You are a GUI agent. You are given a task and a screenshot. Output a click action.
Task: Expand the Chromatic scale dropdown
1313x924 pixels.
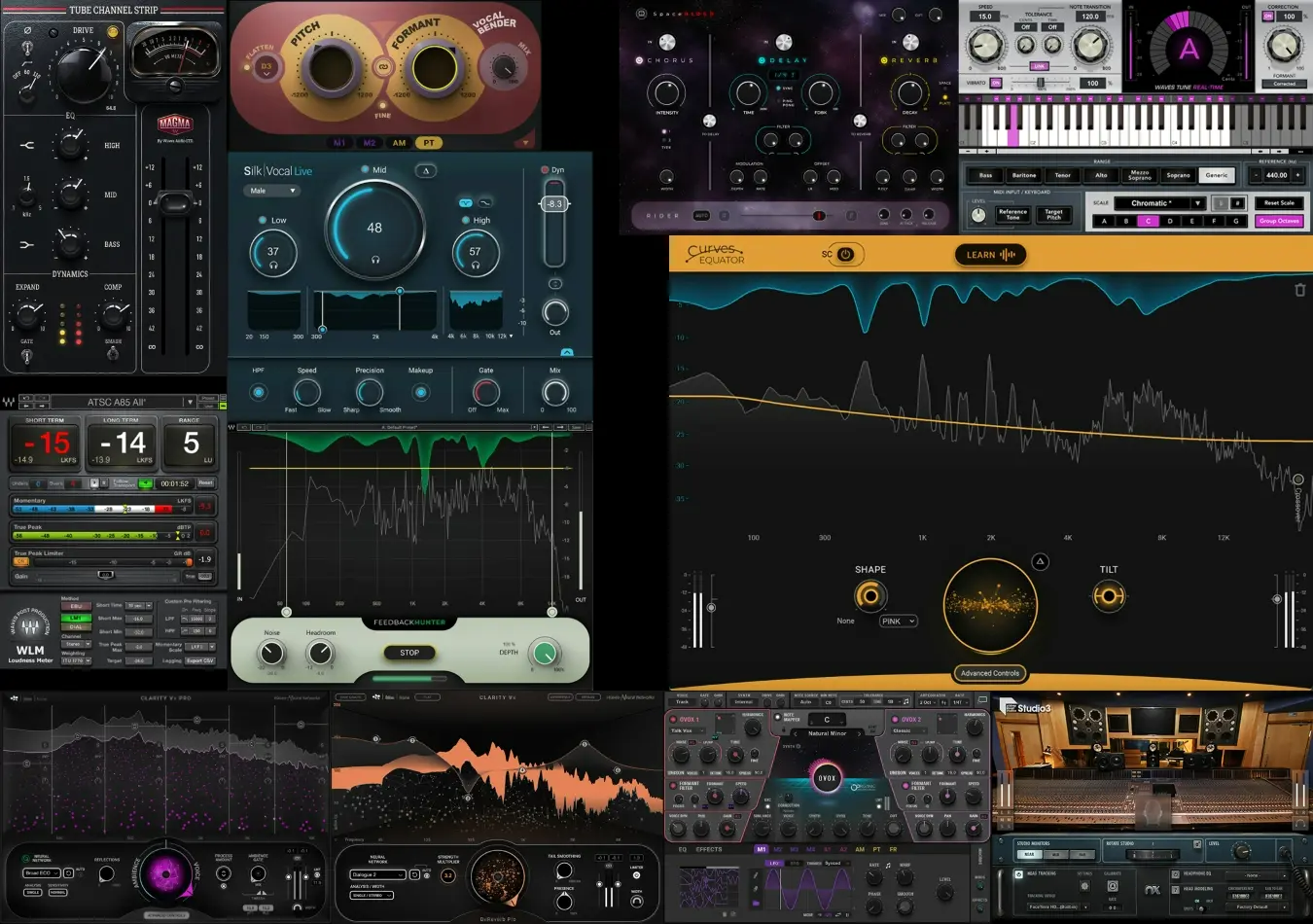tap(1198, 203)
